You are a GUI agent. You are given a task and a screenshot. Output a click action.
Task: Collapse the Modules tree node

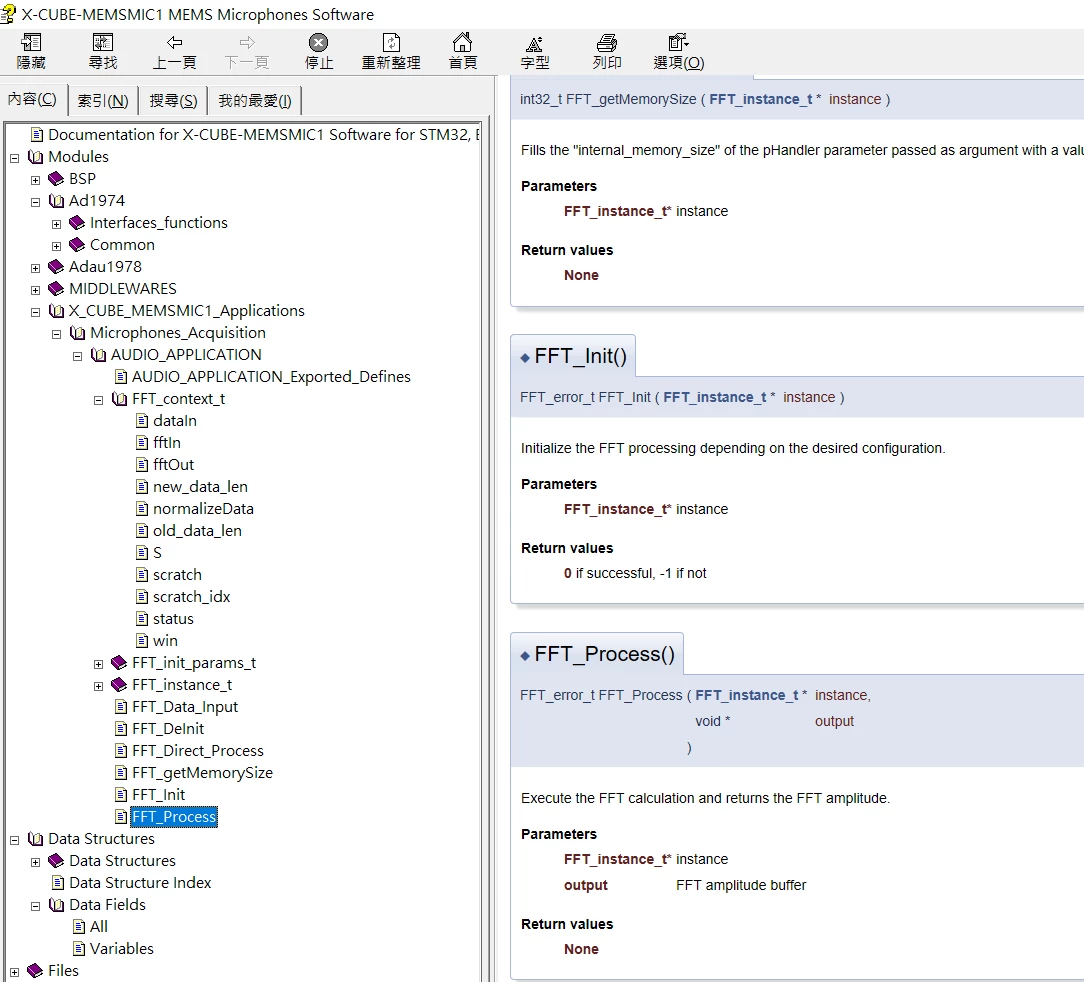click(x=15, y=158)
